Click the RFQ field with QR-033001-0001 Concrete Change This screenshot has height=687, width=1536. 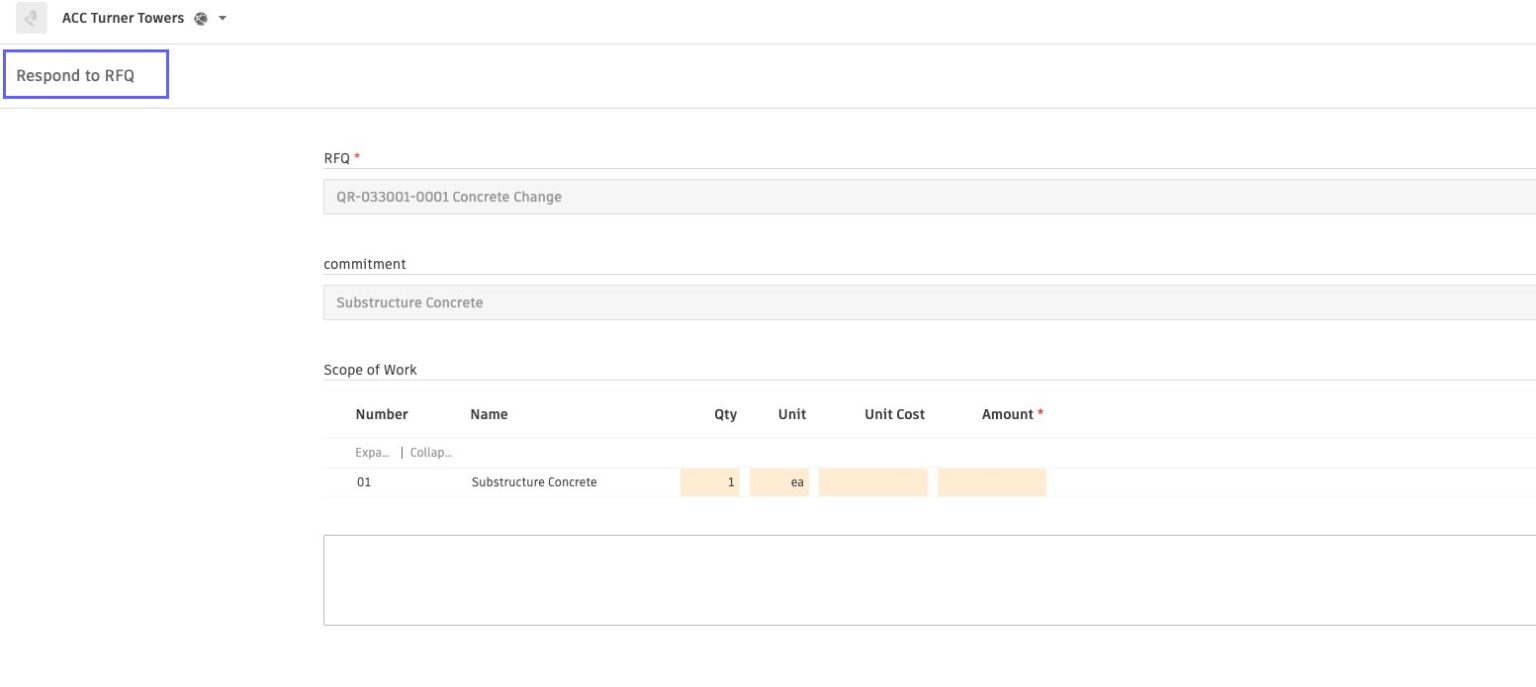[929, 197]
